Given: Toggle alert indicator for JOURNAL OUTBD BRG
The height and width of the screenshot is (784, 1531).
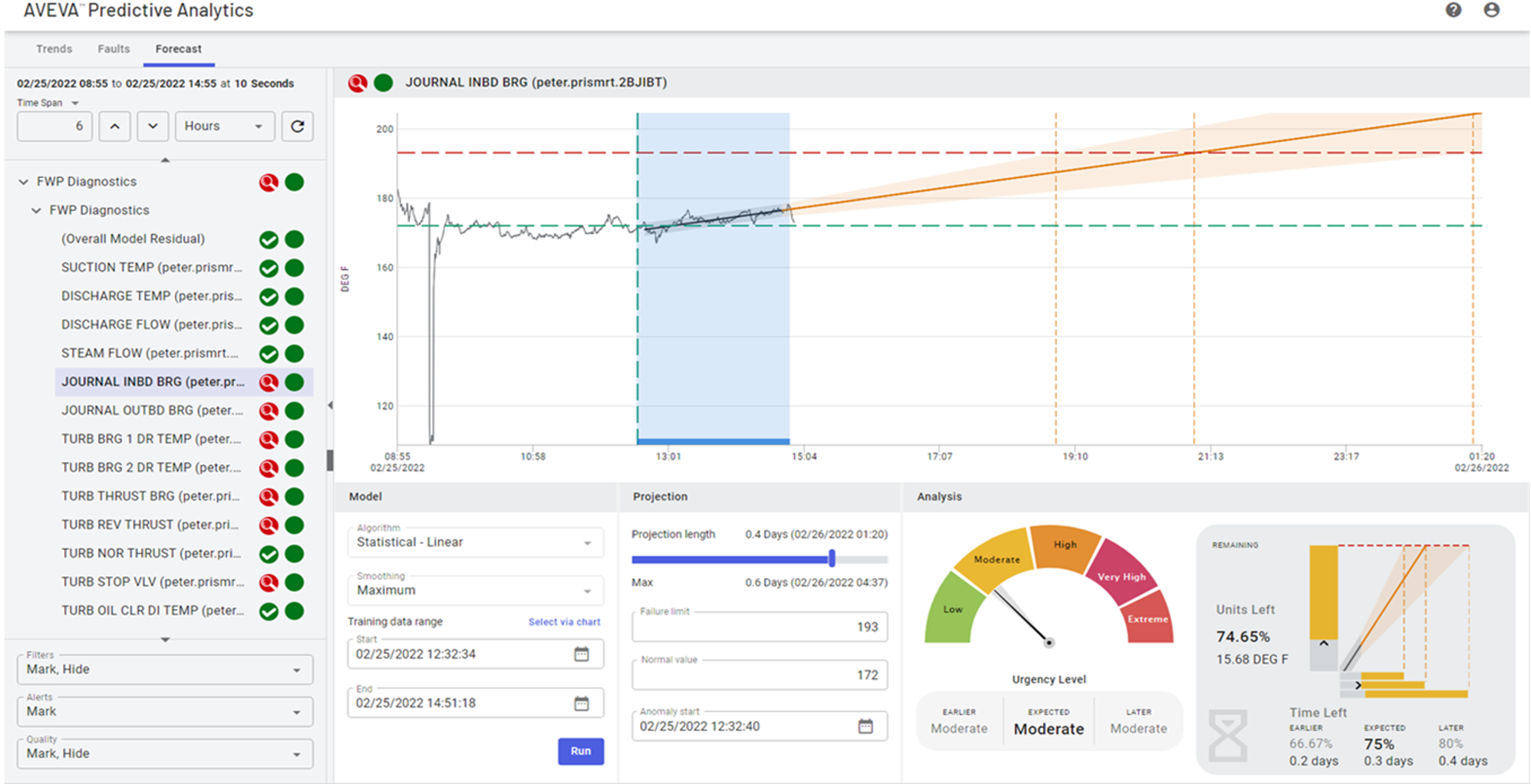Looking at the screenshot, I should (x=268, y=410).
